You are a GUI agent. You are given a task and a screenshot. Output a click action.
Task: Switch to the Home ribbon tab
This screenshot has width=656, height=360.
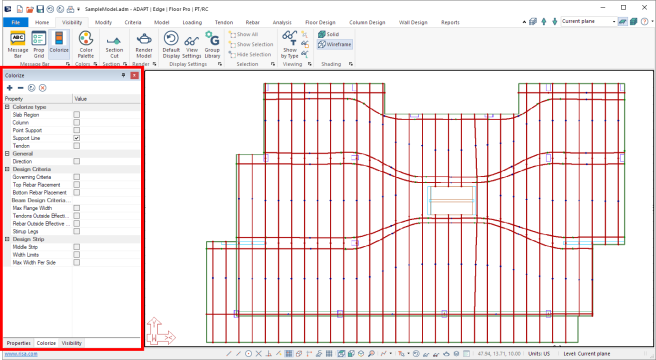pos(42,22)
